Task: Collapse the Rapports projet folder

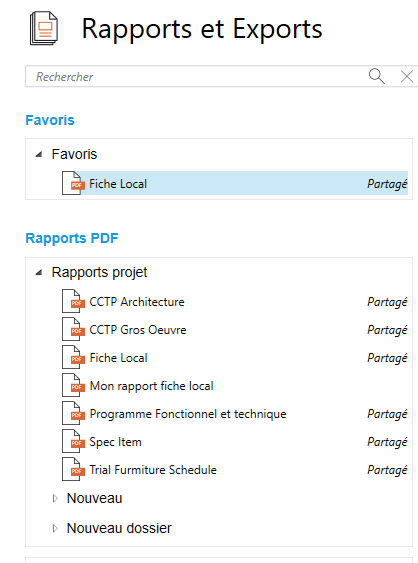Action: (39, 273)
